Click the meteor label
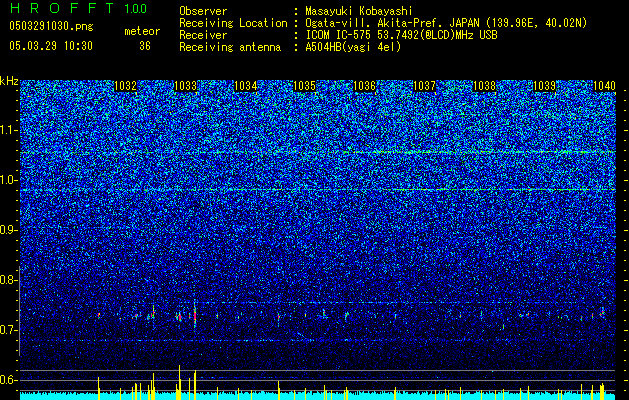The width and height of the screenshot is (629, 400). click(x=142, y=31)
